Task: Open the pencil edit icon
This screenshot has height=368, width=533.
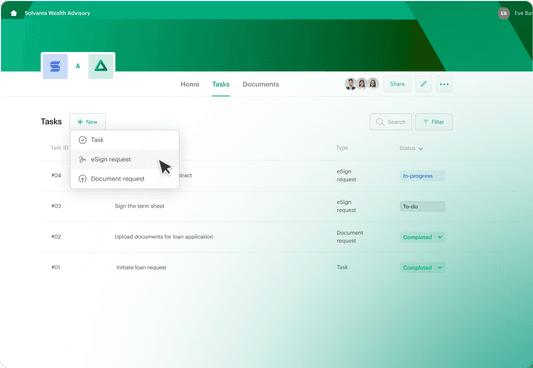Action: [x=424, y=84]
